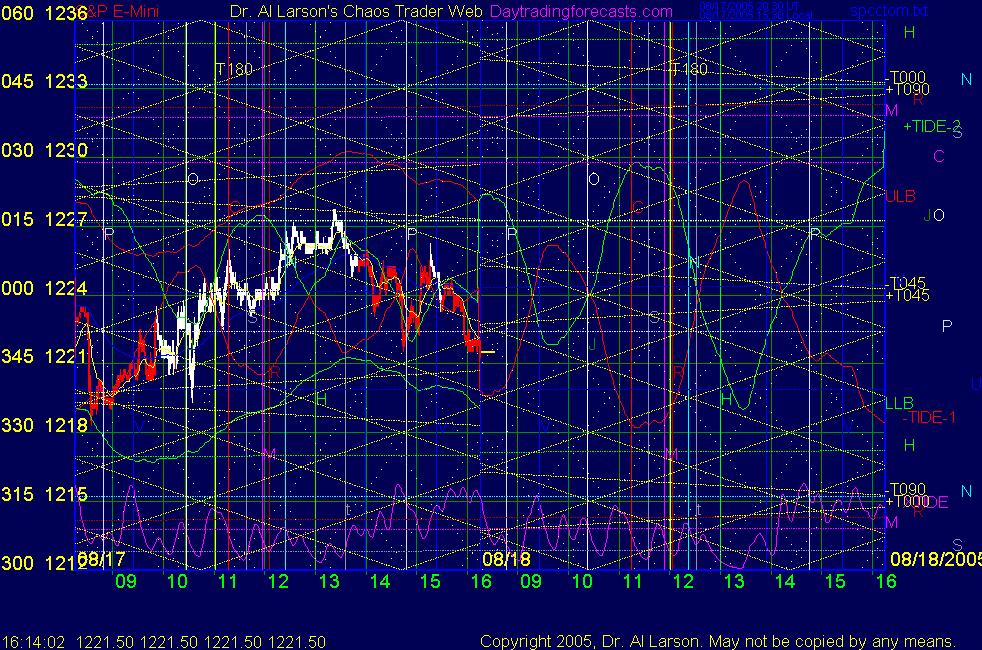Click the "+T045" line label

click(907, 296)
